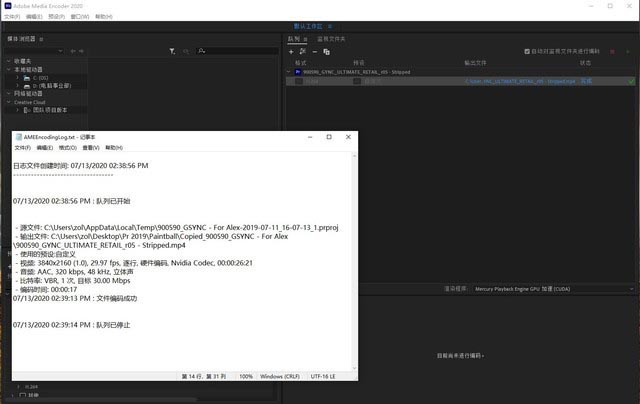
Task: Click the add output icon in queue toolbar
Action: (302, 51)
